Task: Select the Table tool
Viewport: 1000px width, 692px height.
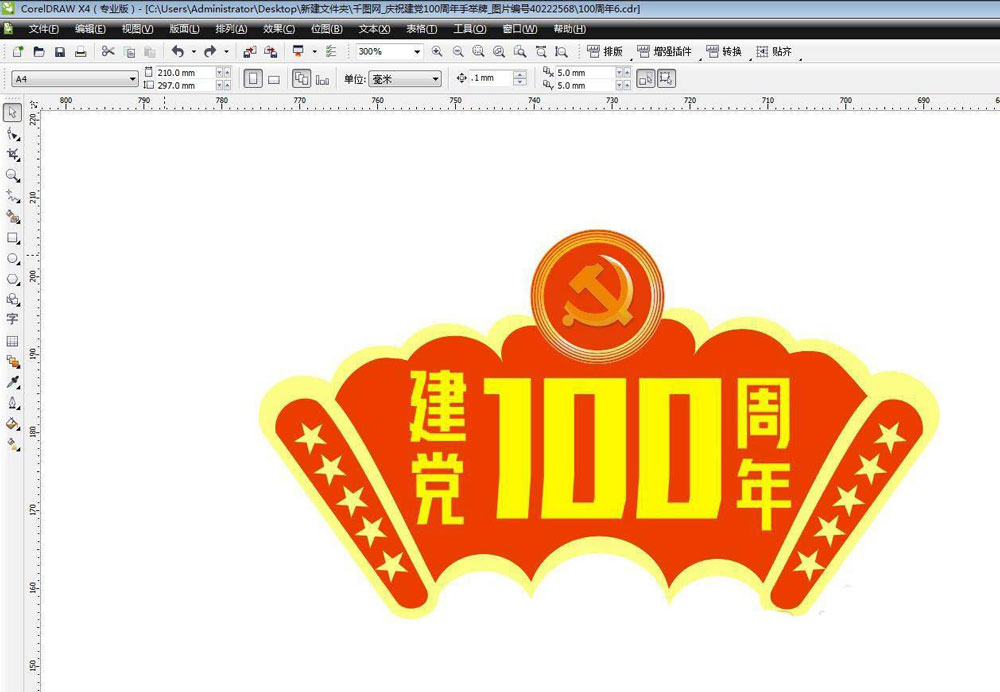Action: point(13,341)
